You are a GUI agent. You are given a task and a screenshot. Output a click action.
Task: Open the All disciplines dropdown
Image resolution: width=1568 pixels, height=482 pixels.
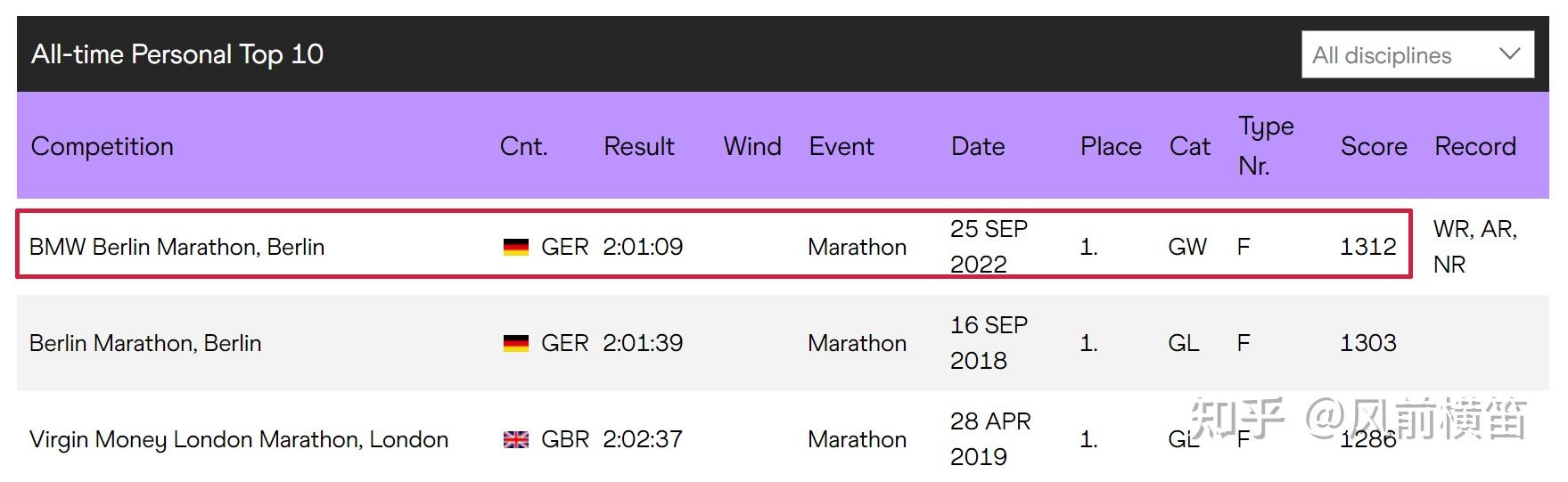pyautogui.click(x=1417, y=55)
